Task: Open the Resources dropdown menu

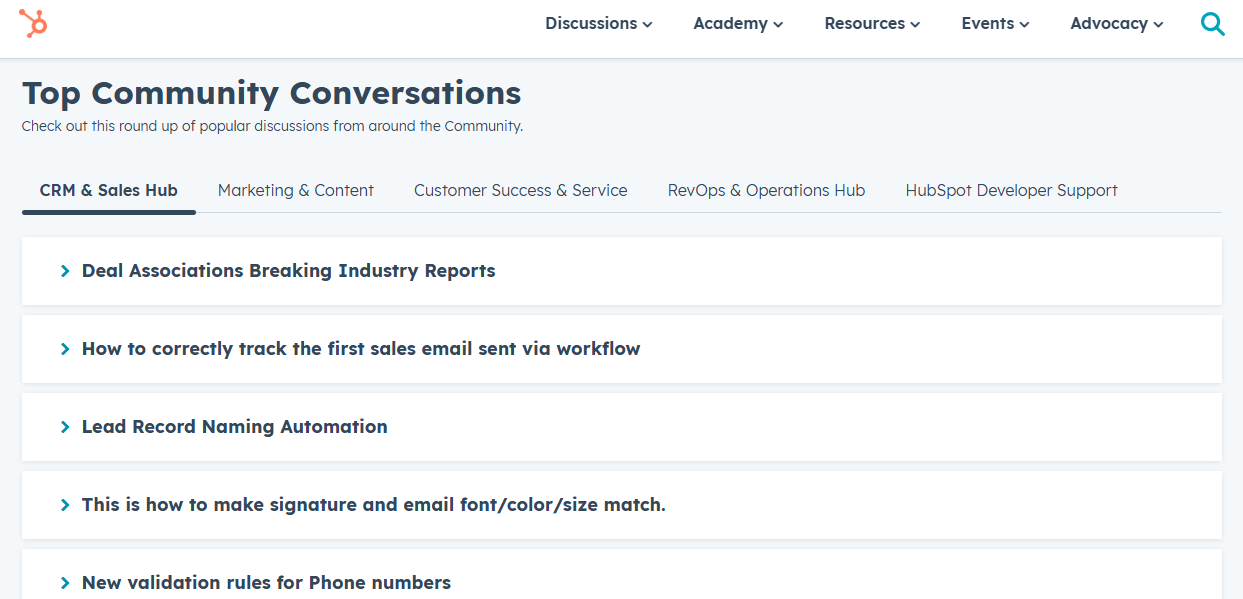Action: tap(872, 23)
